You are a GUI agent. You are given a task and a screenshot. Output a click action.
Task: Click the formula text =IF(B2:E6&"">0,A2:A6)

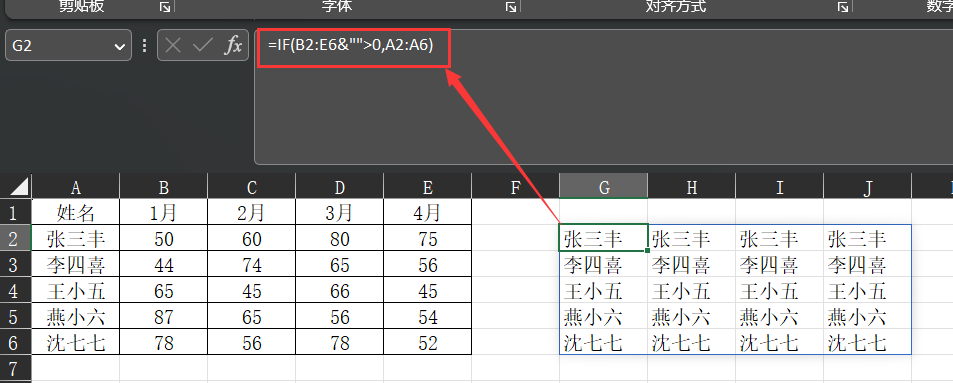(350, 44)
